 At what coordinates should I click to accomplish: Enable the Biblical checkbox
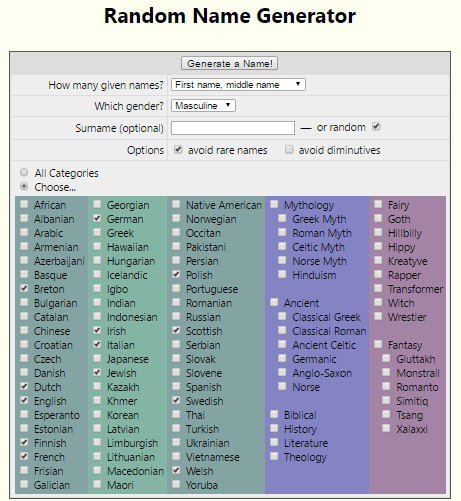[274, 414]
